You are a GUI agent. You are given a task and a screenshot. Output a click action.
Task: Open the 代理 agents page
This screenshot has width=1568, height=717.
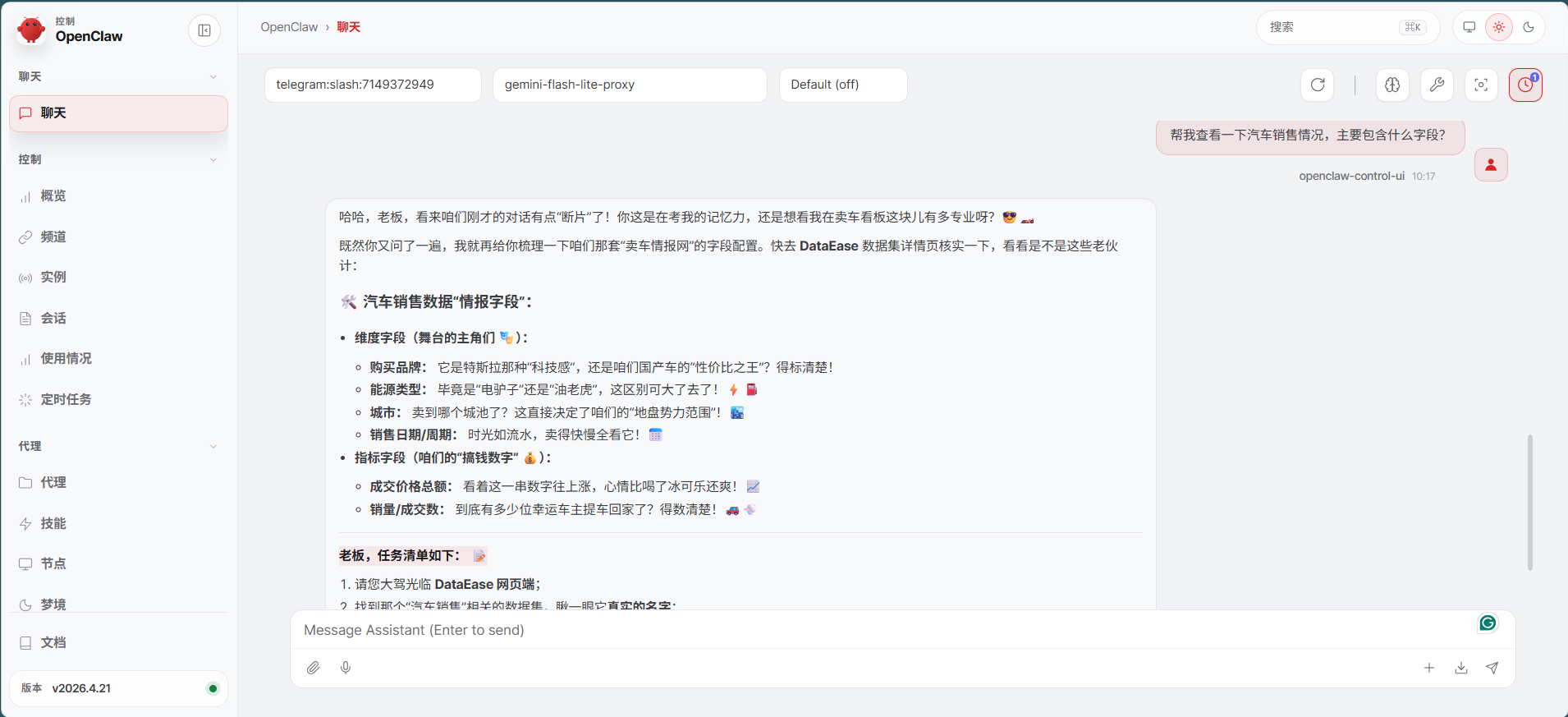[118, 482]
